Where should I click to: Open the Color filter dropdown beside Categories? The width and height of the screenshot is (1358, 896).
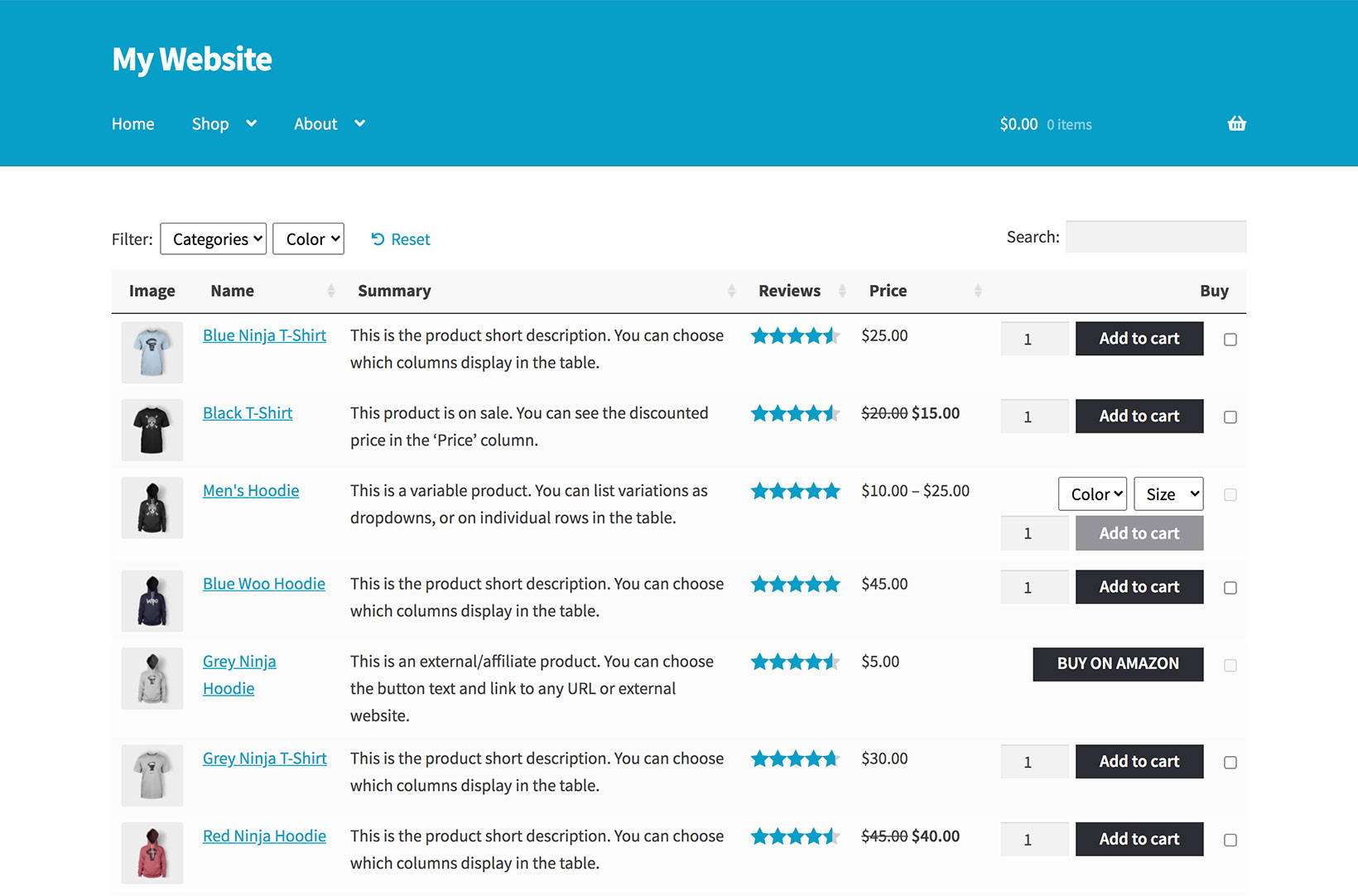click(x=308, y=239)
